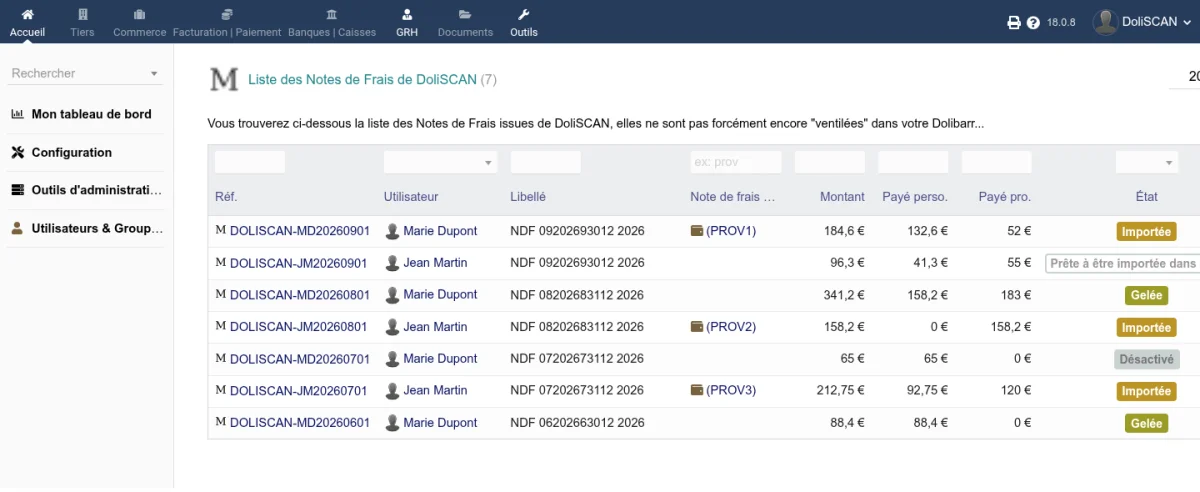
Task: Open the Commerce menu
Action: point(139,22)
